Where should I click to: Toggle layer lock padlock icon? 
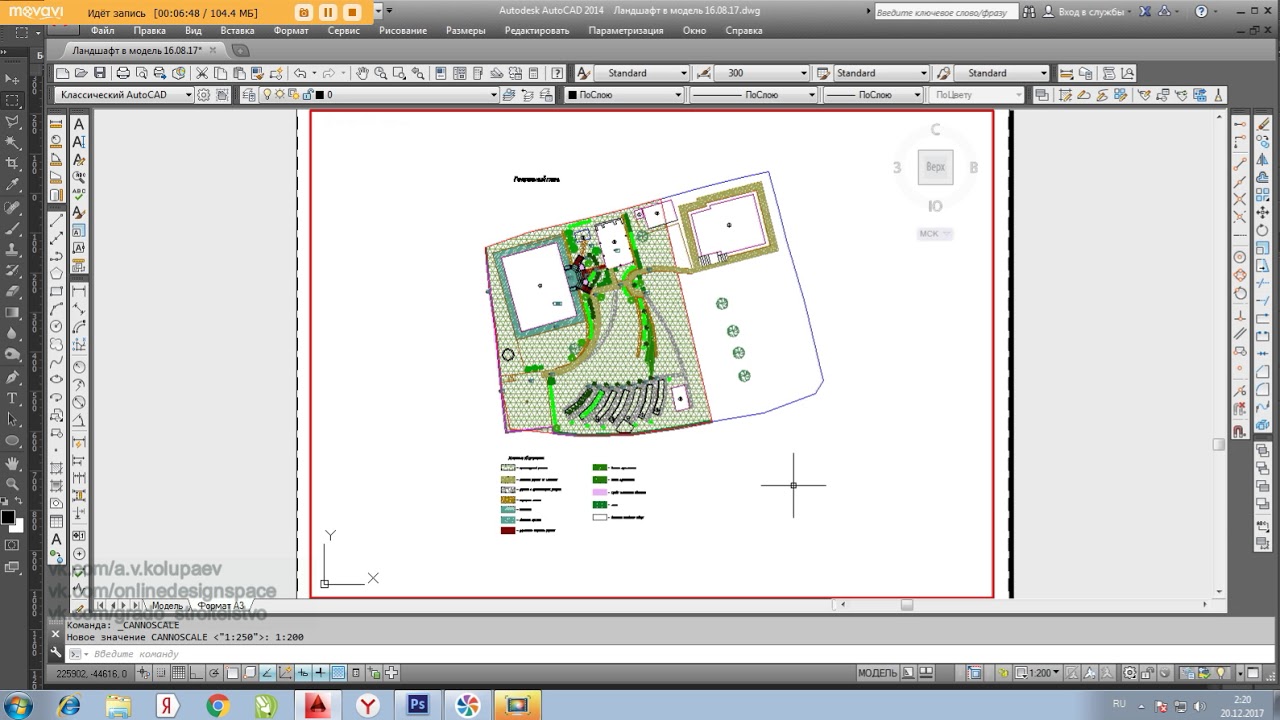click(x=308, y=95)
